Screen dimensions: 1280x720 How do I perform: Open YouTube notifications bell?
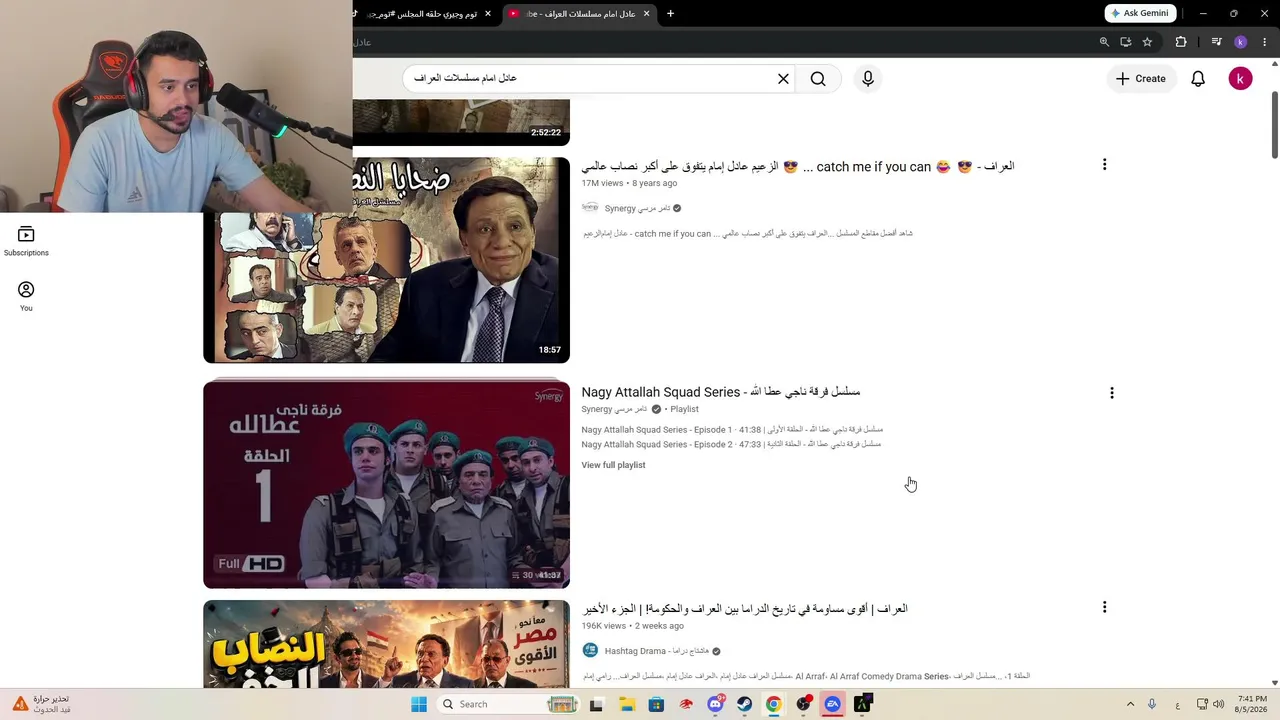(1198, 79)
